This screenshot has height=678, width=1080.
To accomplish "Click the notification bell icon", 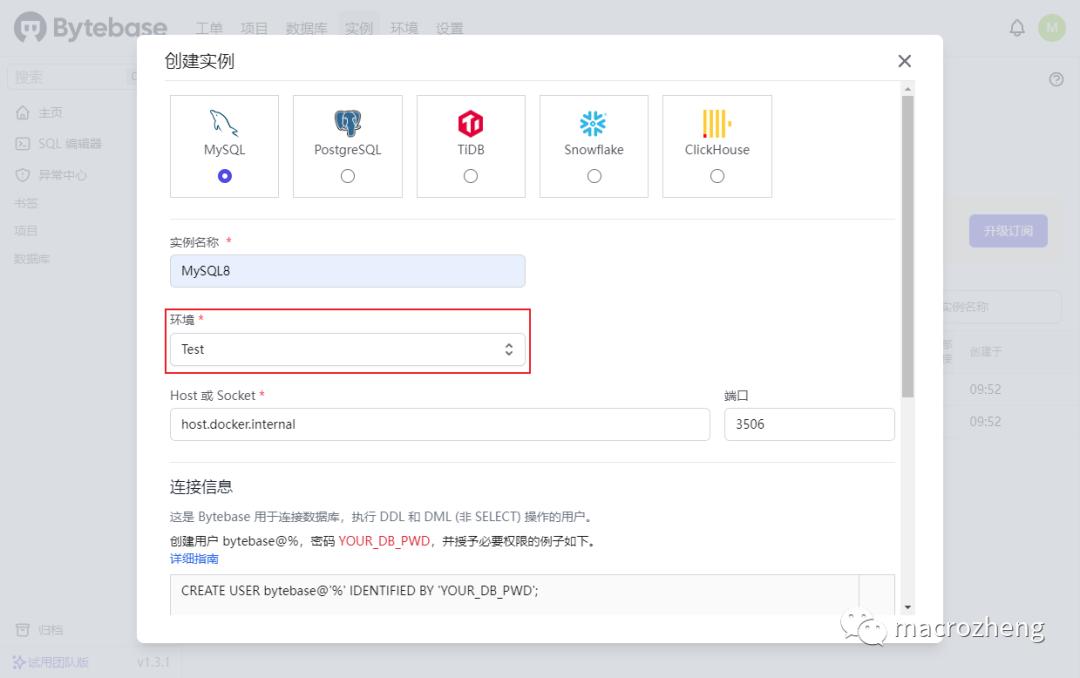I will click(1017, 27).
